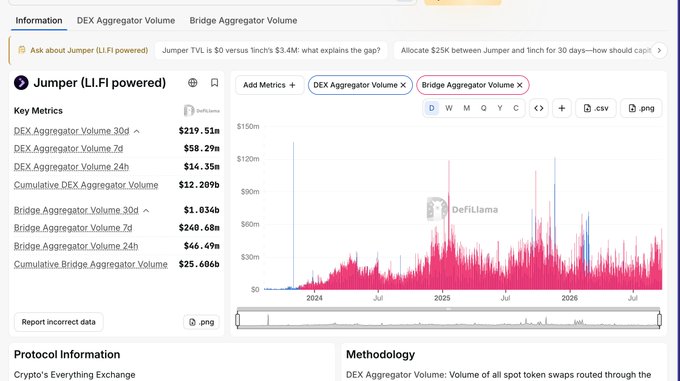Click the Ask about Jumper icon

[22, 50]
